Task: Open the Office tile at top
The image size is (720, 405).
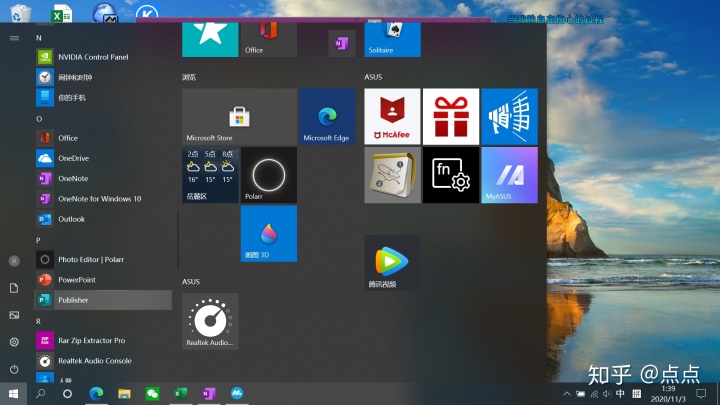Action: coord(269,39)
